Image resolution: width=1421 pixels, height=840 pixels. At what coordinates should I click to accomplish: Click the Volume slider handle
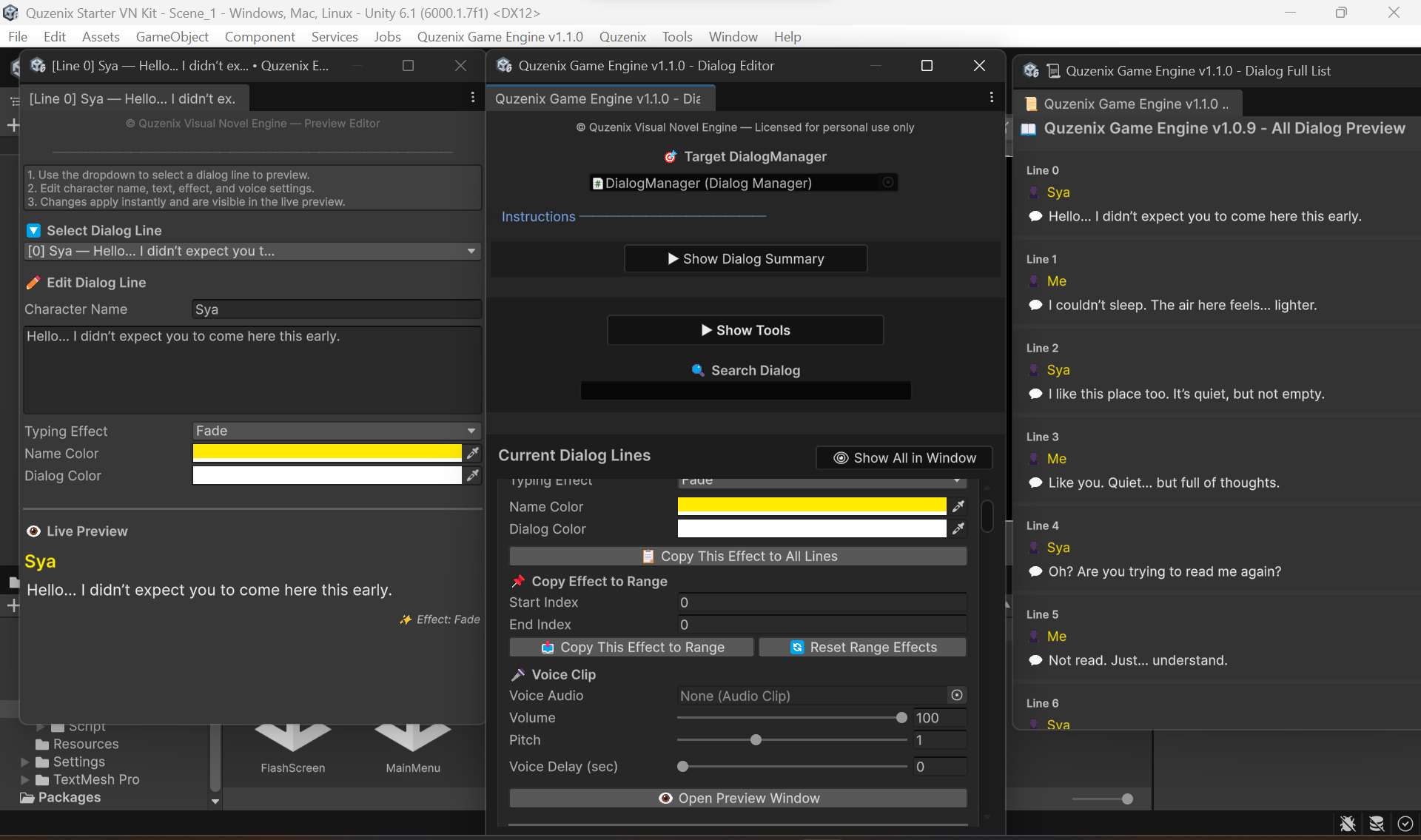[901, 717]
